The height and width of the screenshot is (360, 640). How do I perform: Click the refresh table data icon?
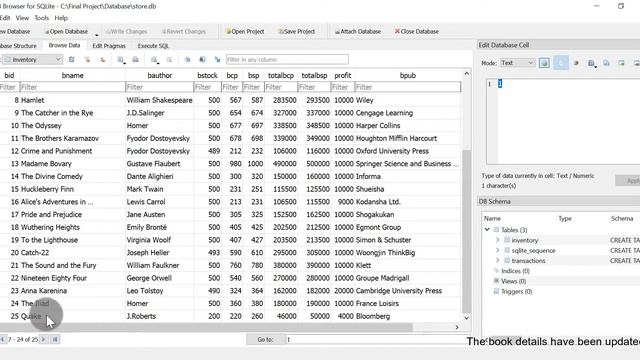point(71,60)
